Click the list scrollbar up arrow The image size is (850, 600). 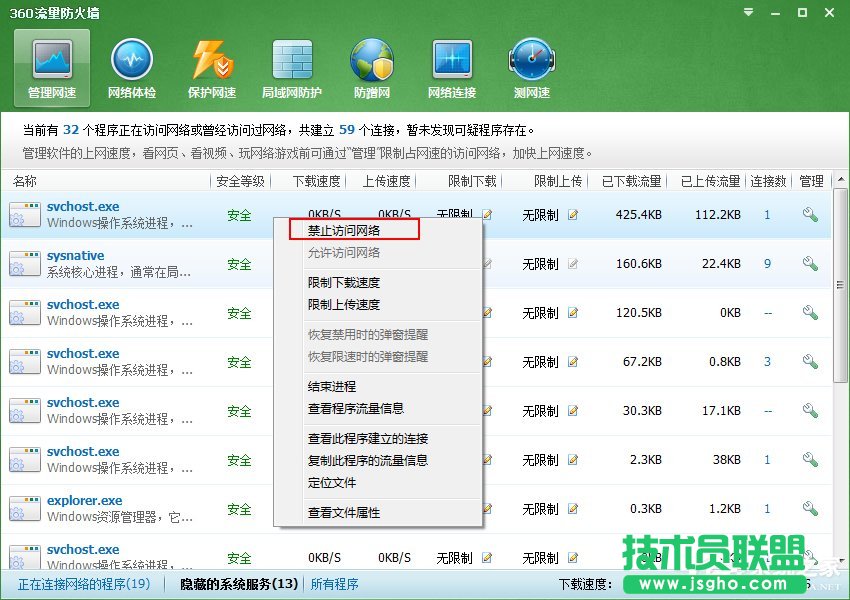(841, 179)
